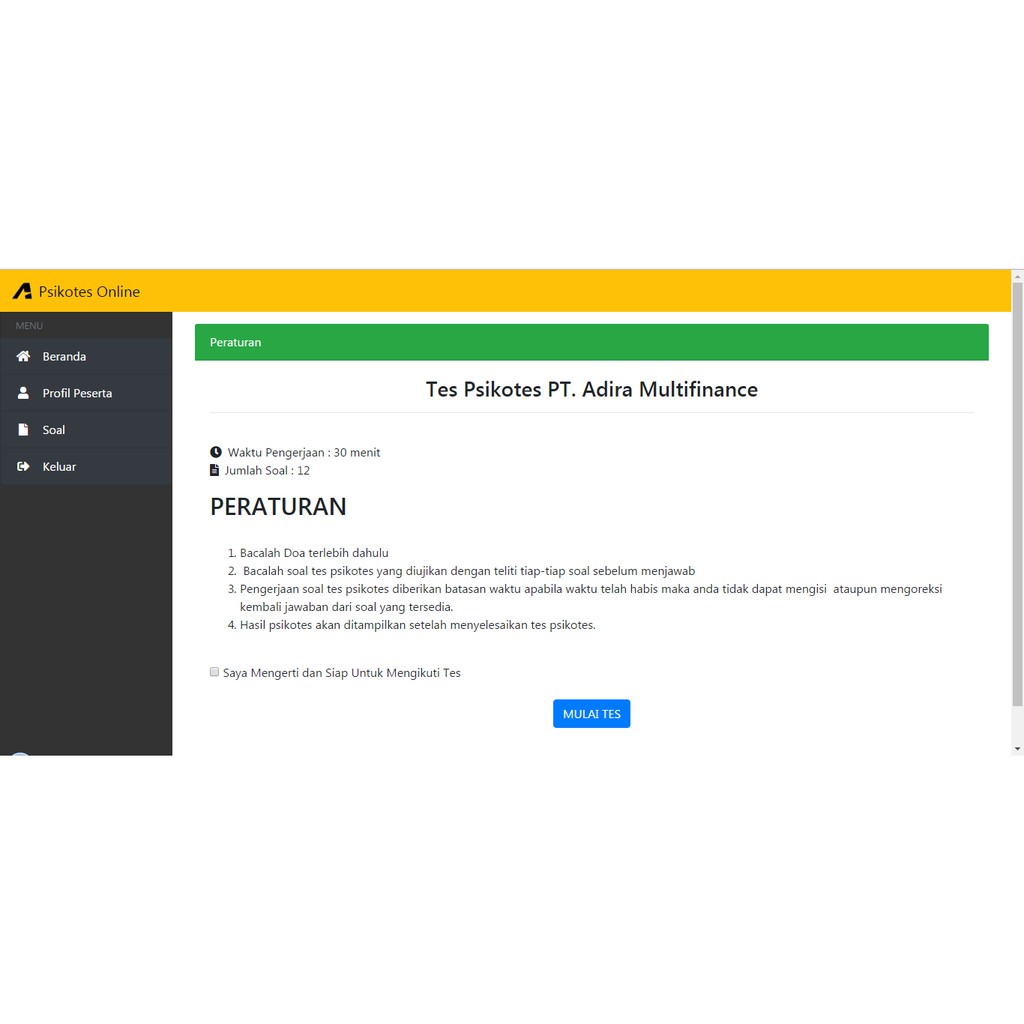Click the PERATURAN heading
The image size is (1024, 1024).
pos(278,507)
